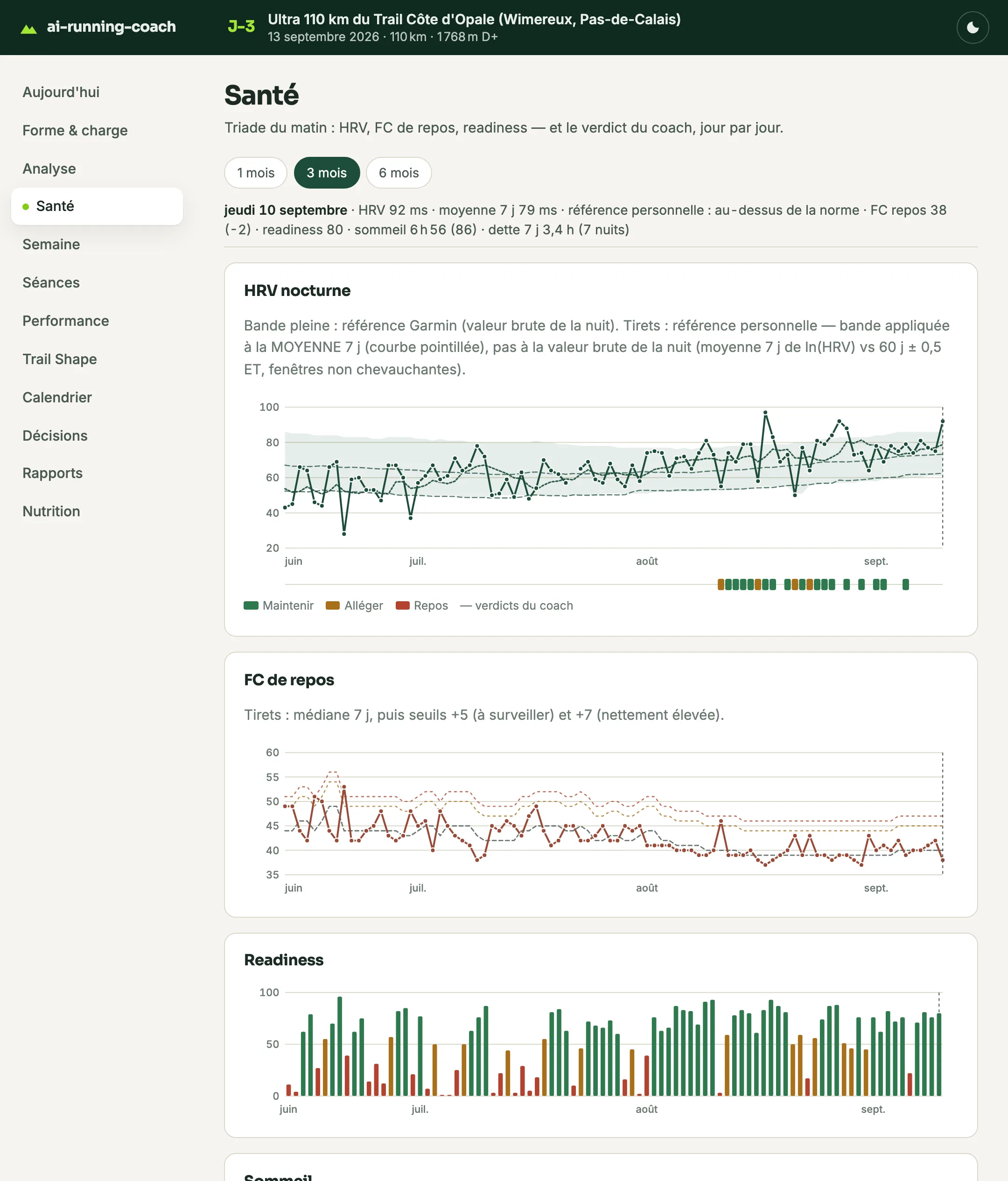The height and width of the screenshot is (1181, 1008).
Task: Click the first amber coach verdict marker
Action: pyautogui.click(x=721, y=584)
